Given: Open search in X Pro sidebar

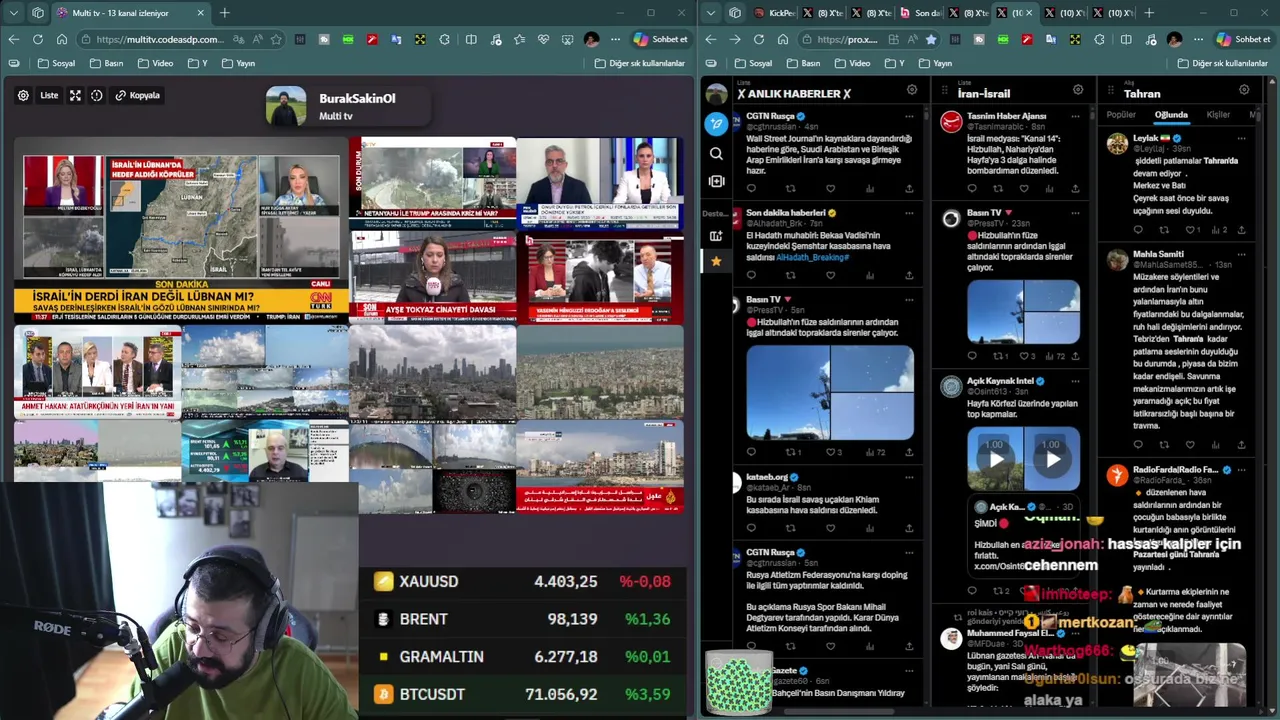Looking at the screenshot, I should tap(716, 154).
